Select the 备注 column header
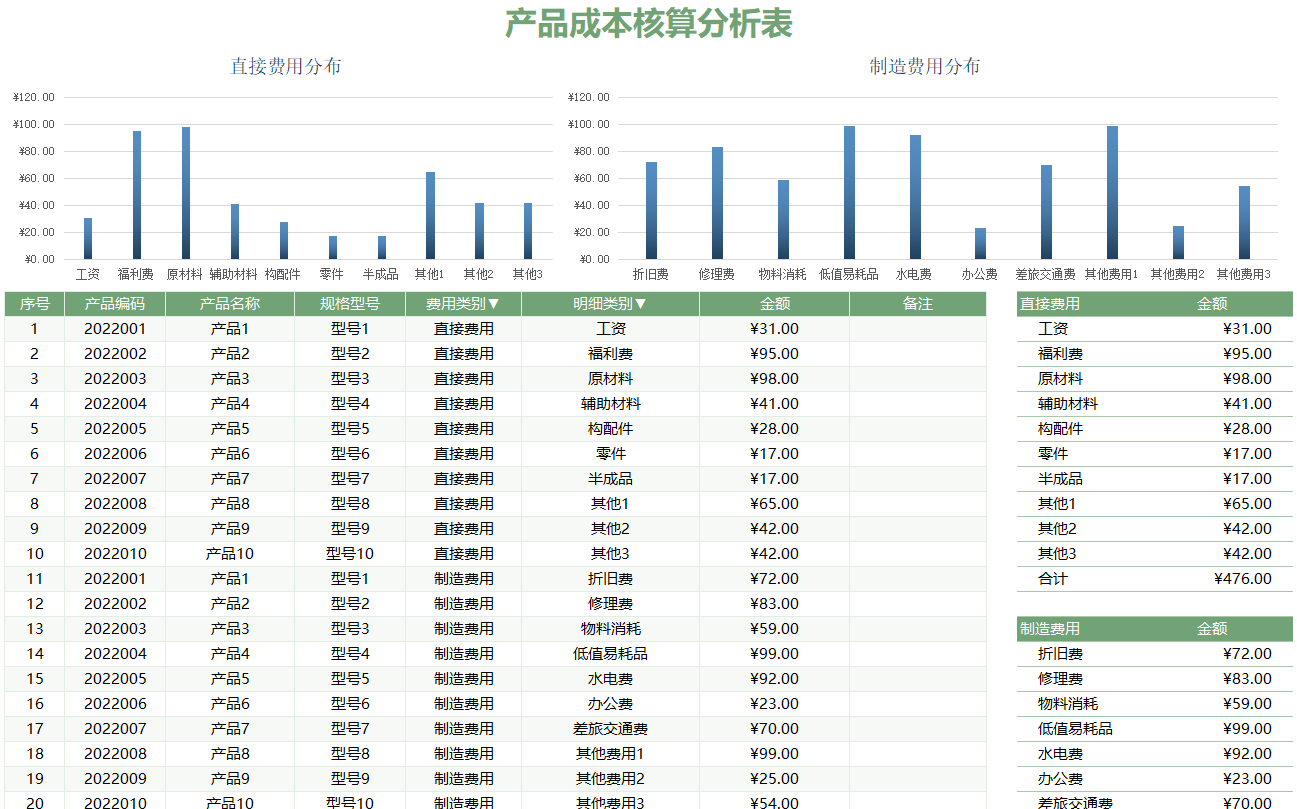Image resolution: width=1297 pixels, height=809 pixels. [918, 304]
